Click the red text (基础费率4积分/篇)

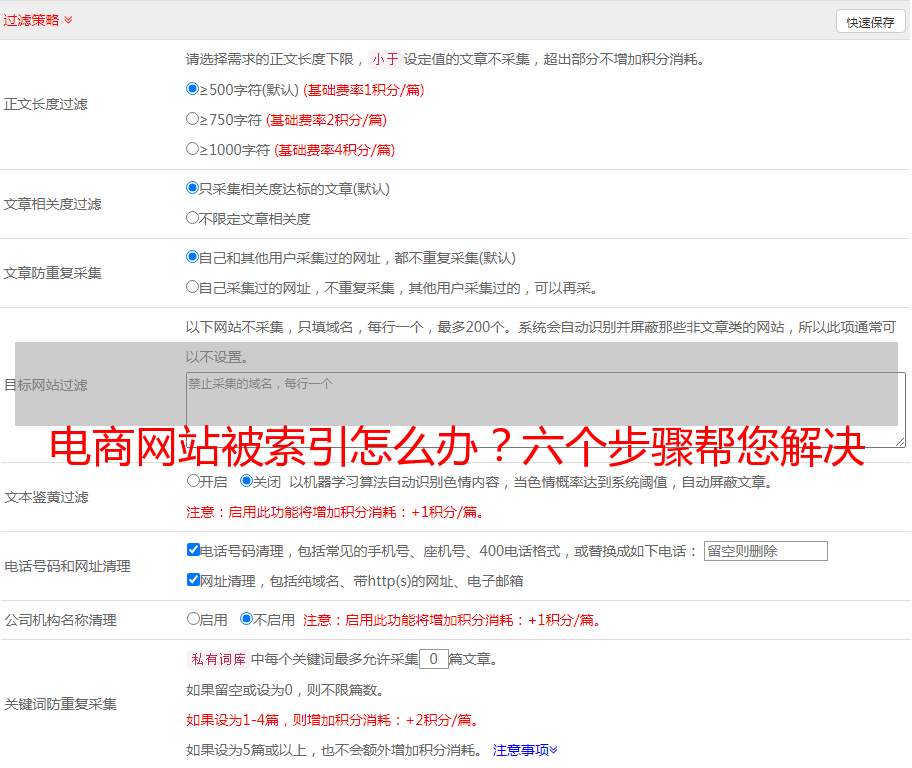335,150
